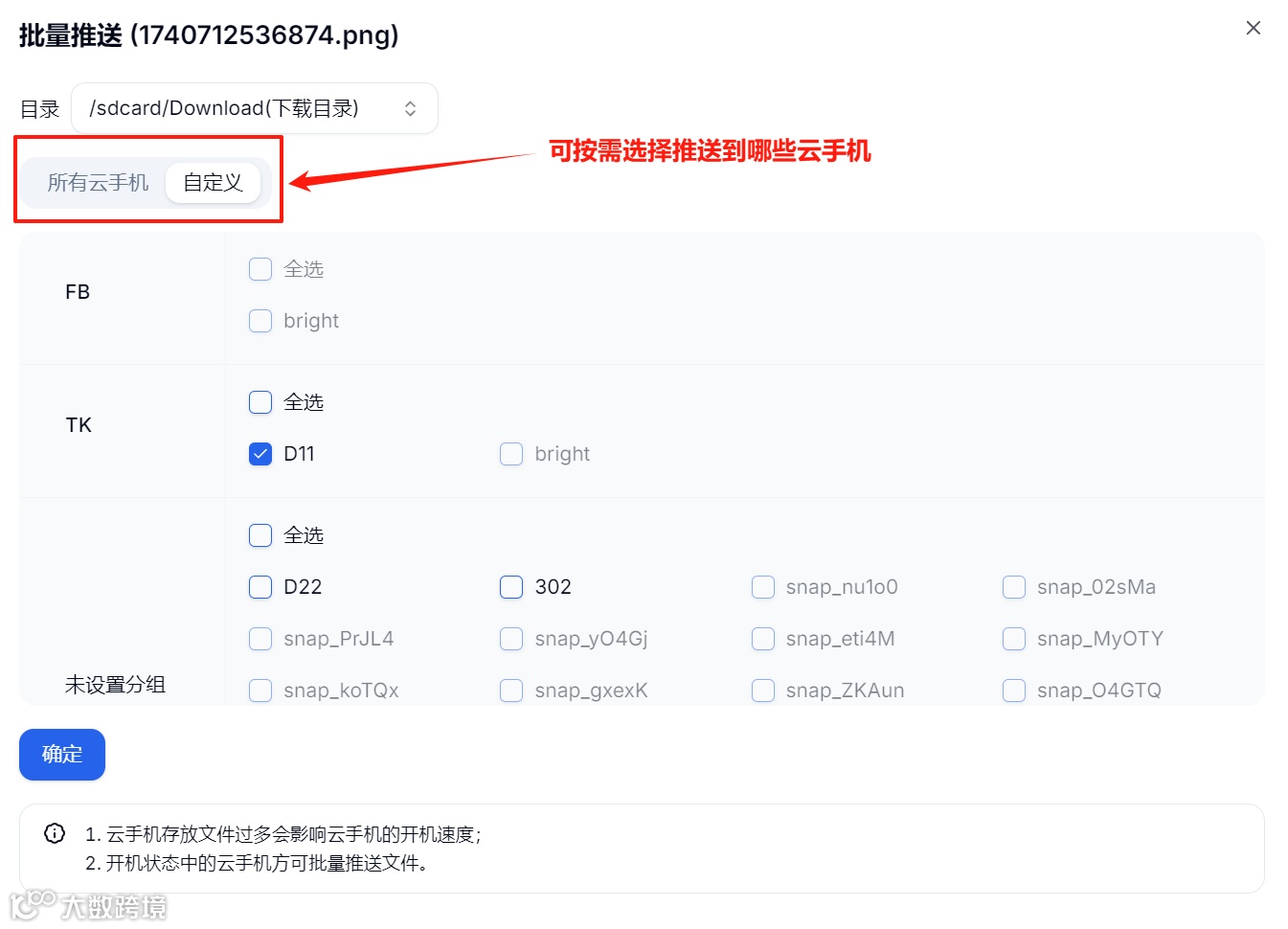Click the 确定 confirm button

point(62,755)
